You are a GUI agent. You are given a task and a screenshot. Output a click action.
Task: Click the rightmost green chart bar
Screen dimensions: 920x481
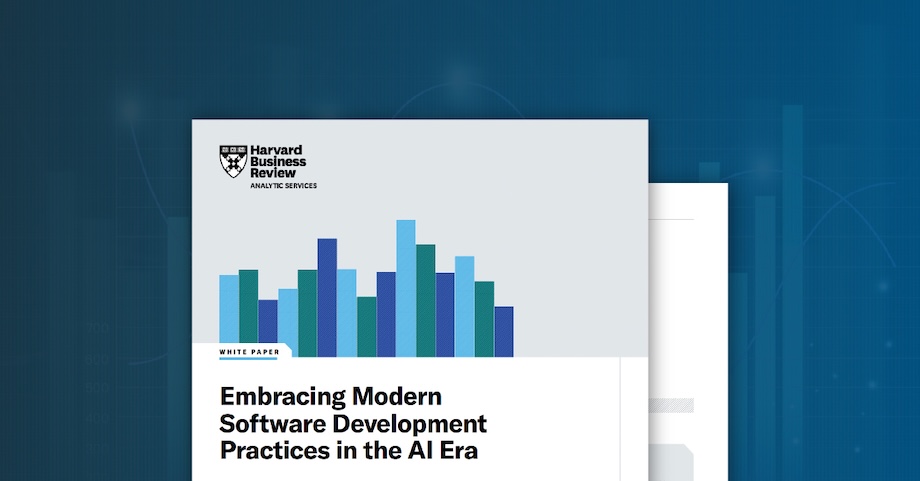[x=484, y=318]
